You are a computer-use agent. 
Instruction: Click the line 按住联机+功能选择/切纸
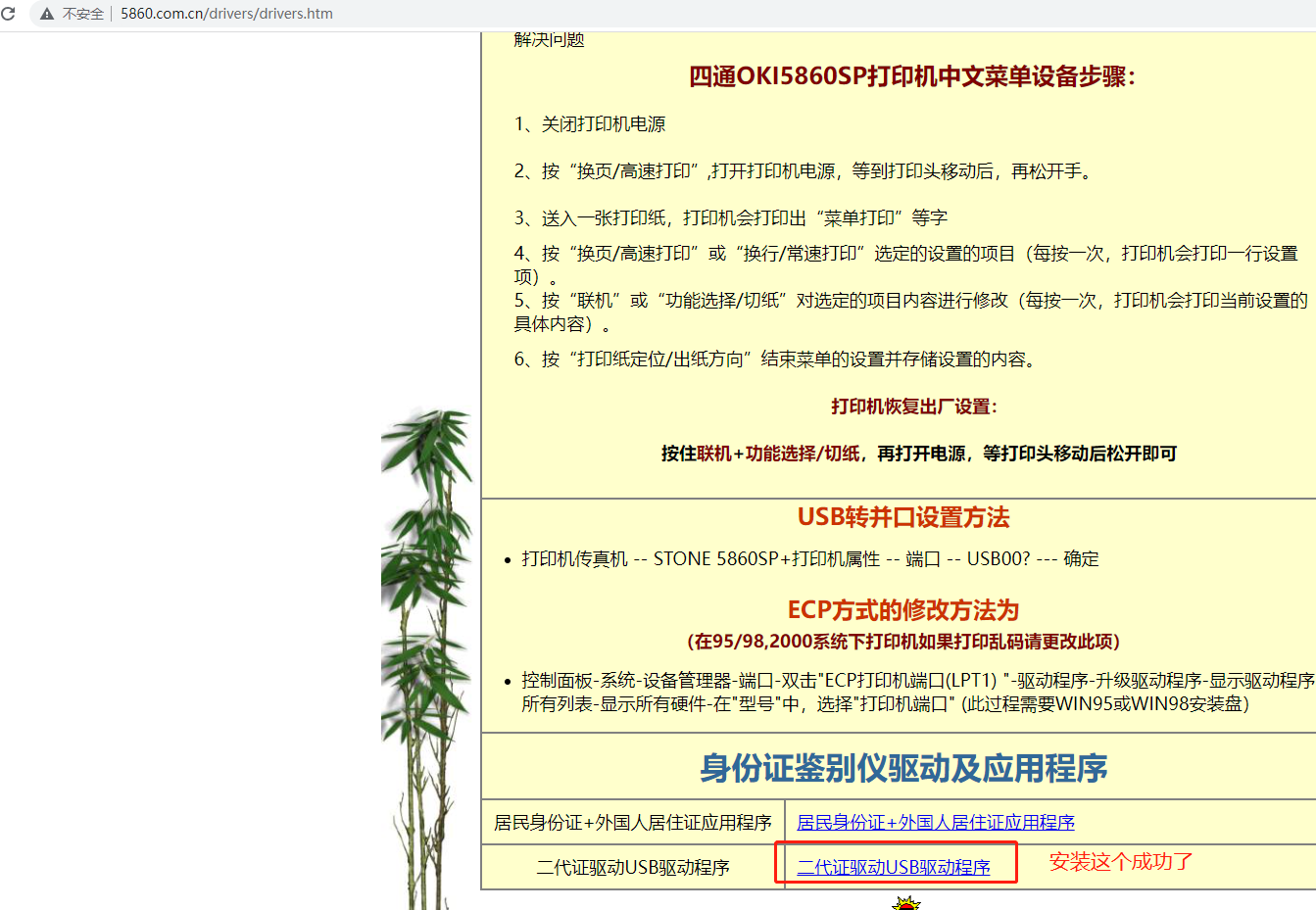(x=919, y=454)
